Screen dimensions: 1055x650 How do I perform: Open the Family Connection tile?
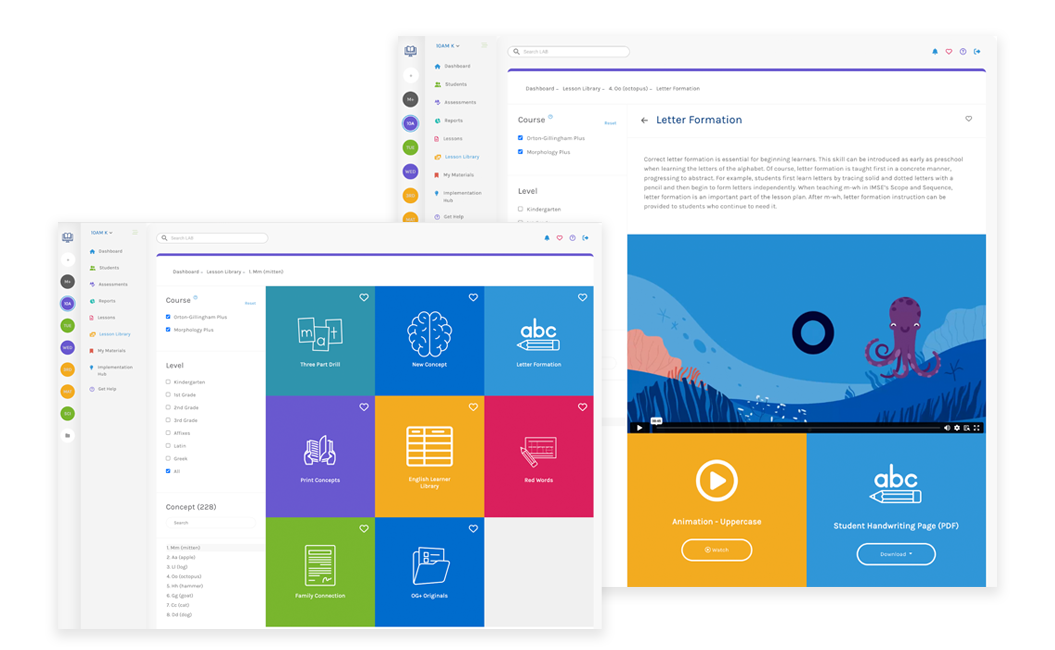tap(320, 572)
